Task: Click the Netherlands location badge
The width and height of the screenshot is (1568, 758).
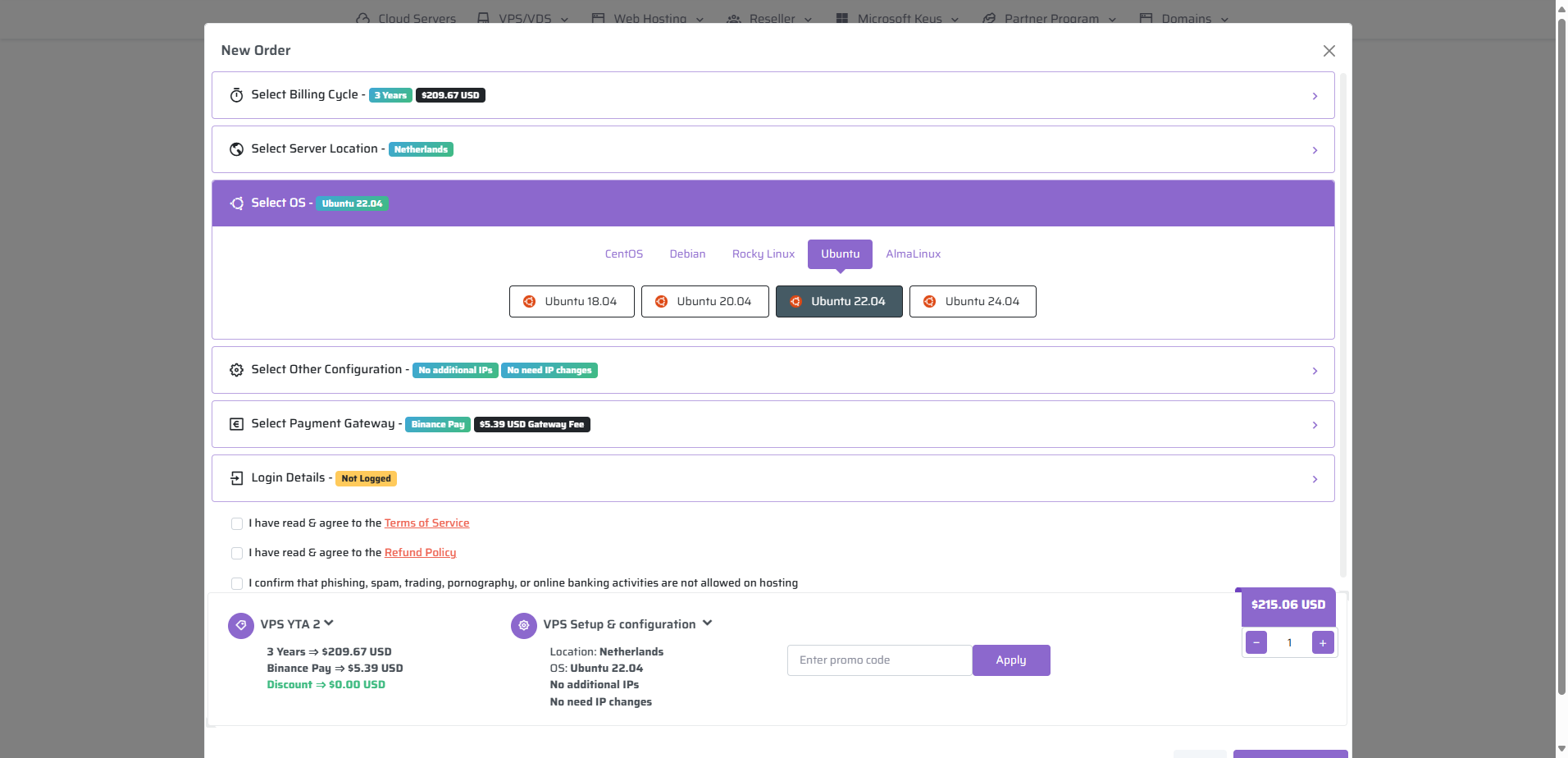Action: pyautogui.click(x=421, y=149)
